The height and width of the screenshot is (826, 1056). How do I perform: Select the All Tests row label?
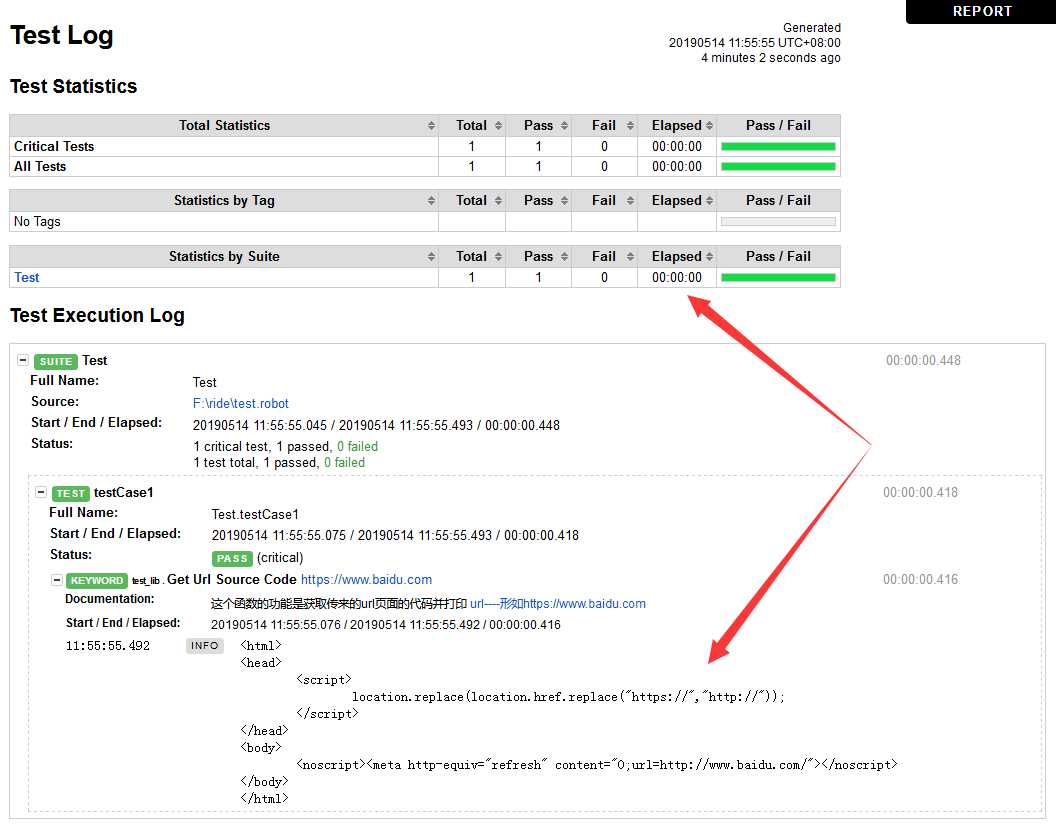coord(40,166)
